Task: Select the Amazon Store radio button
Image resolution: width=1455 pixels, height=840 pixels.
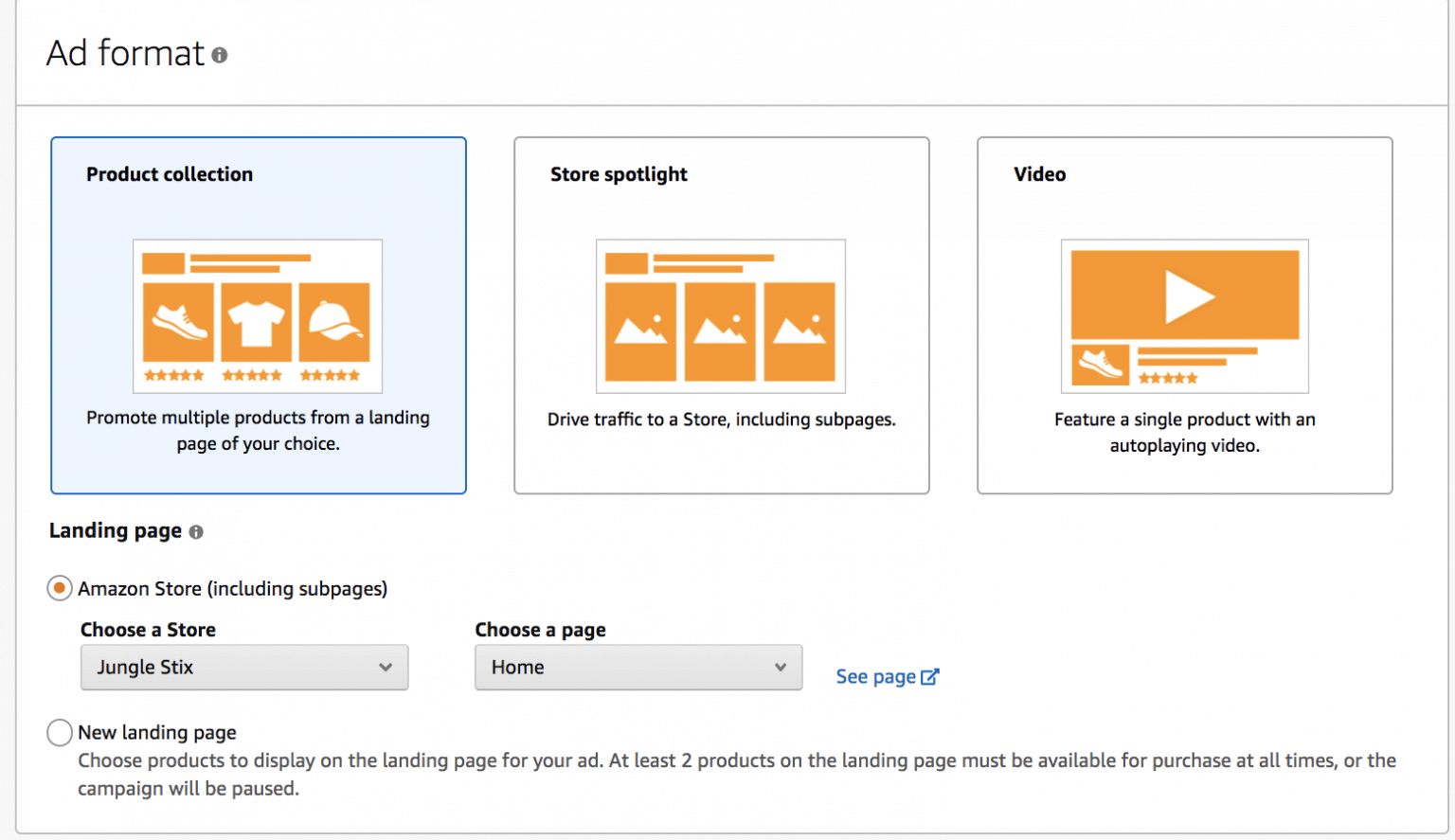Action: pyautogui.click(x=59, y=588)
